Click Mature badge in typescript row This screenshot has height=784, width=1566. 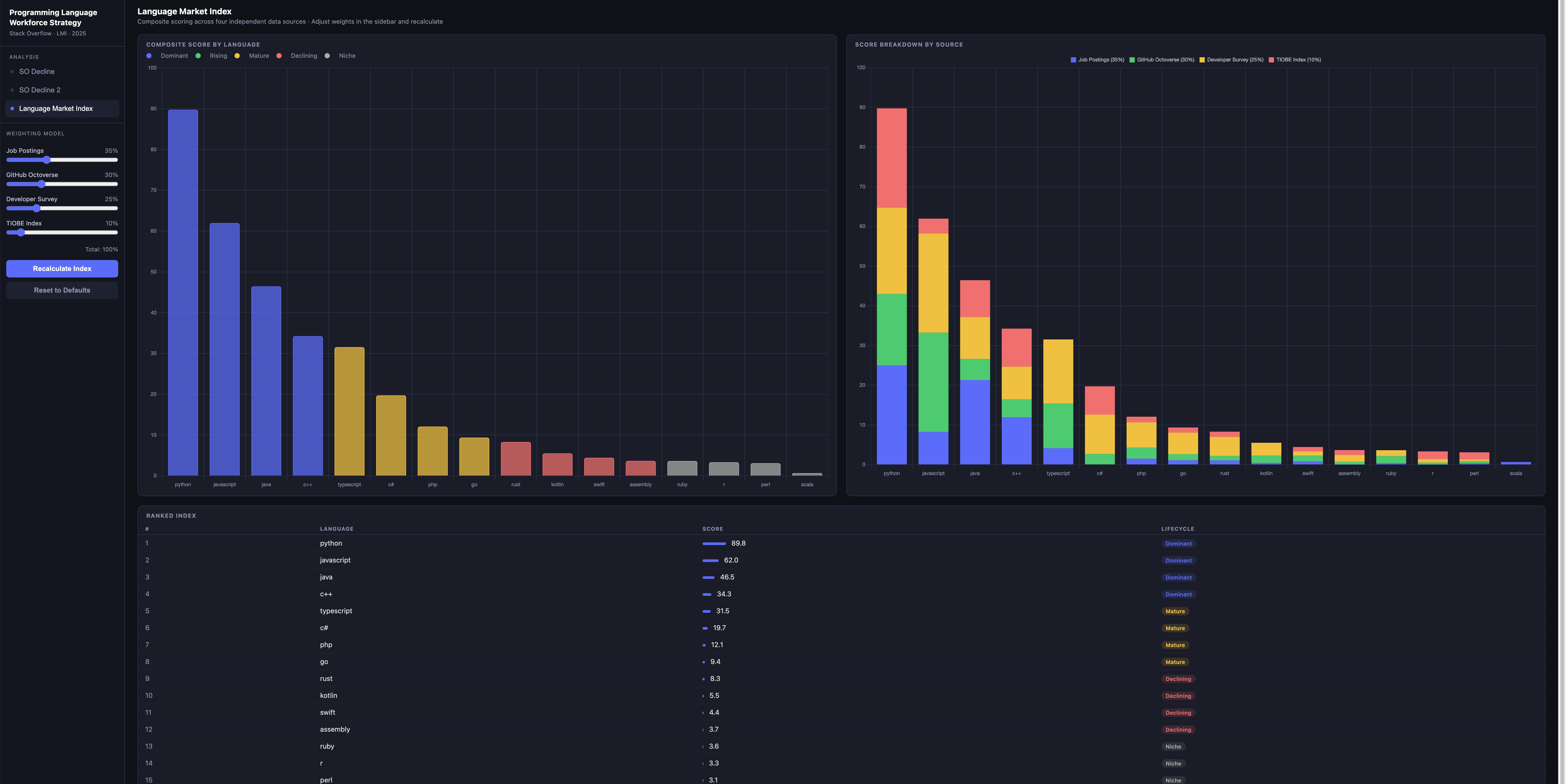1174,611
